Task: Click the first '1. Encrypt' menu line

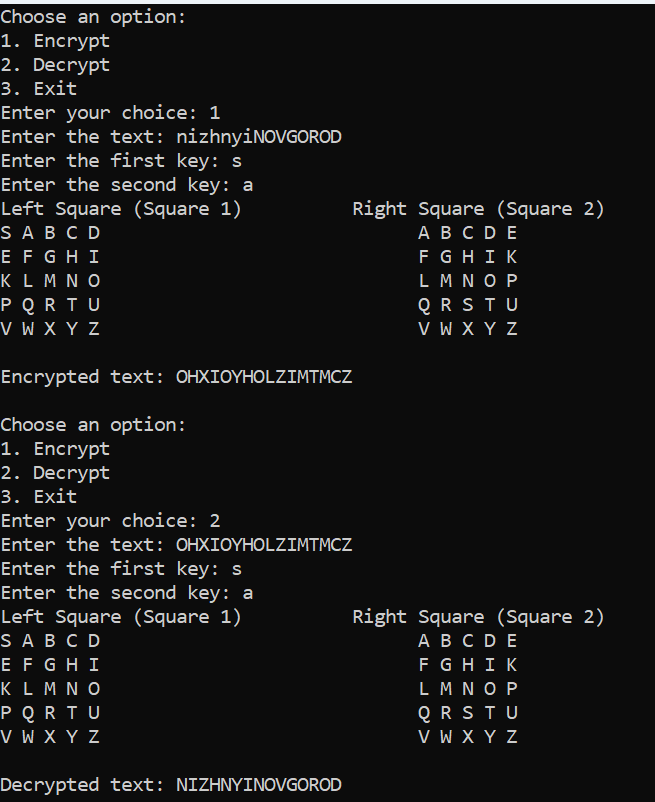Action: click(x=55, y=41)
